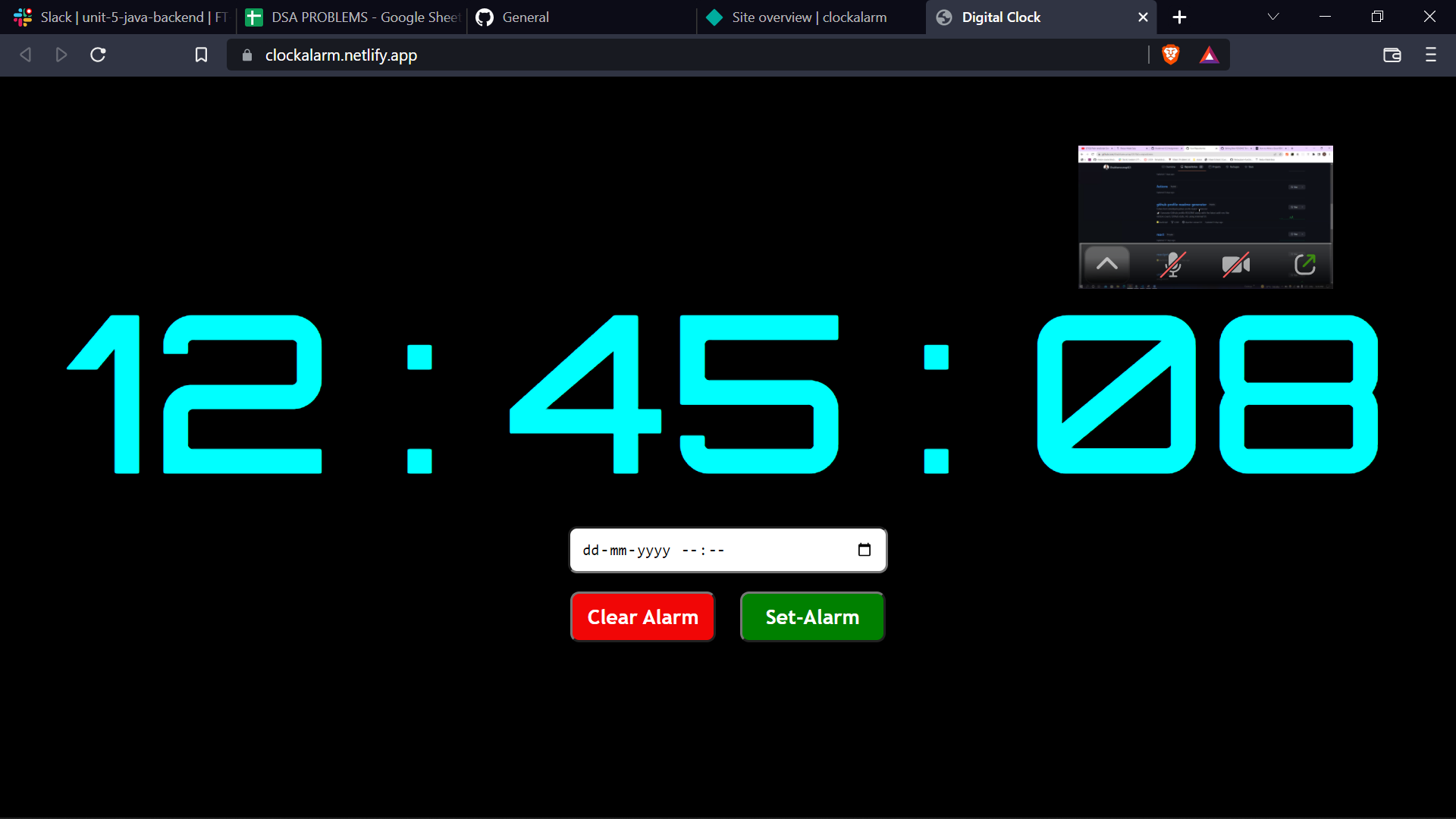Bookmark the current page
The width and height of the screenshot is (1456, 819).
(x=201, y=55)
